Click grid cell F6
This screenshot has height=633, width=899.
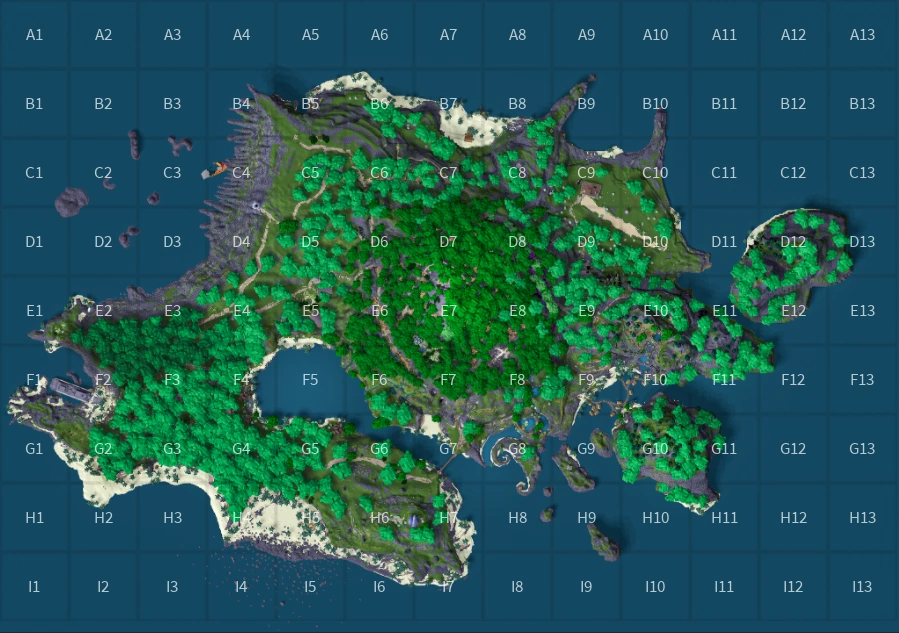click(x=380, y=380)
